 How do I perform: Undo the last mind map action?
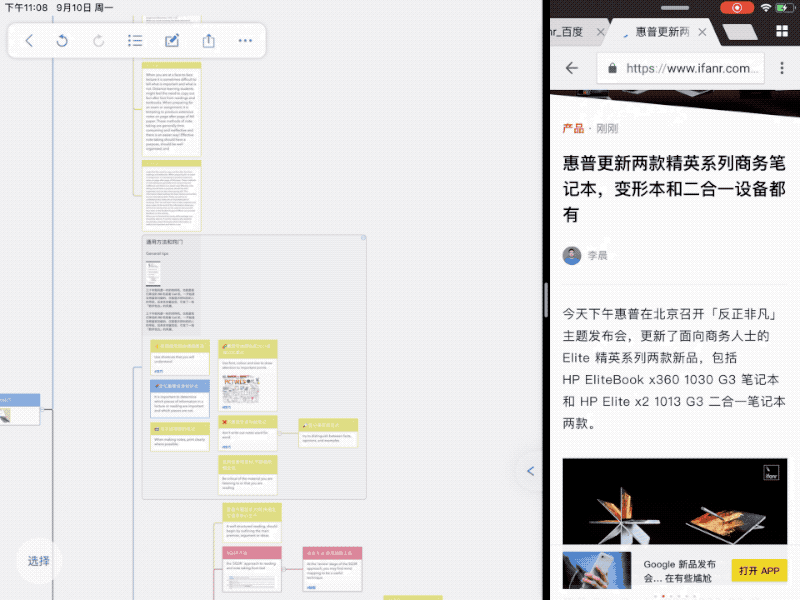(x=62, y=41)
